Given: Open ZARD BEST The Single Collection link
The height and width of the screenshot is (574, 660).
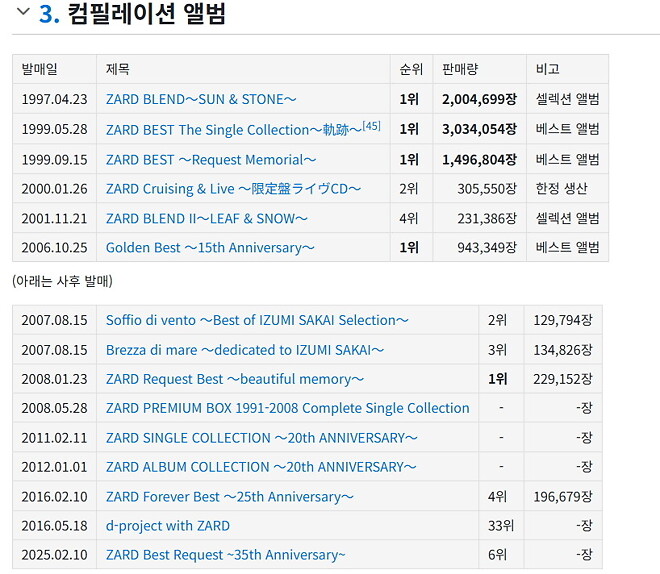Looking at the screenshot, I should point(234,130).
